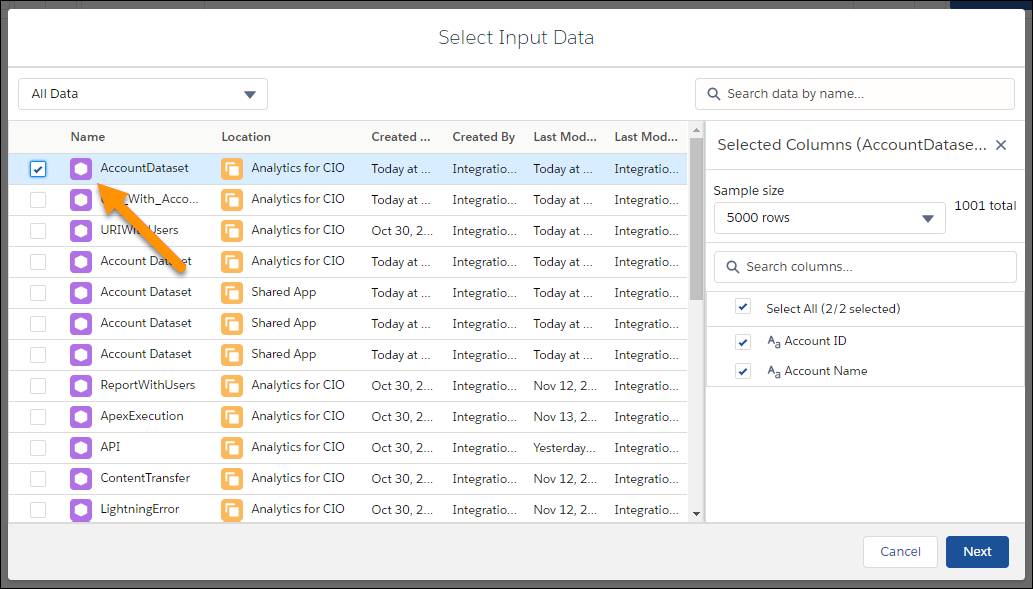Click the dataset list scrollbar up arrow
This screenshot has height=589, width=1033.
click(696, 131)
